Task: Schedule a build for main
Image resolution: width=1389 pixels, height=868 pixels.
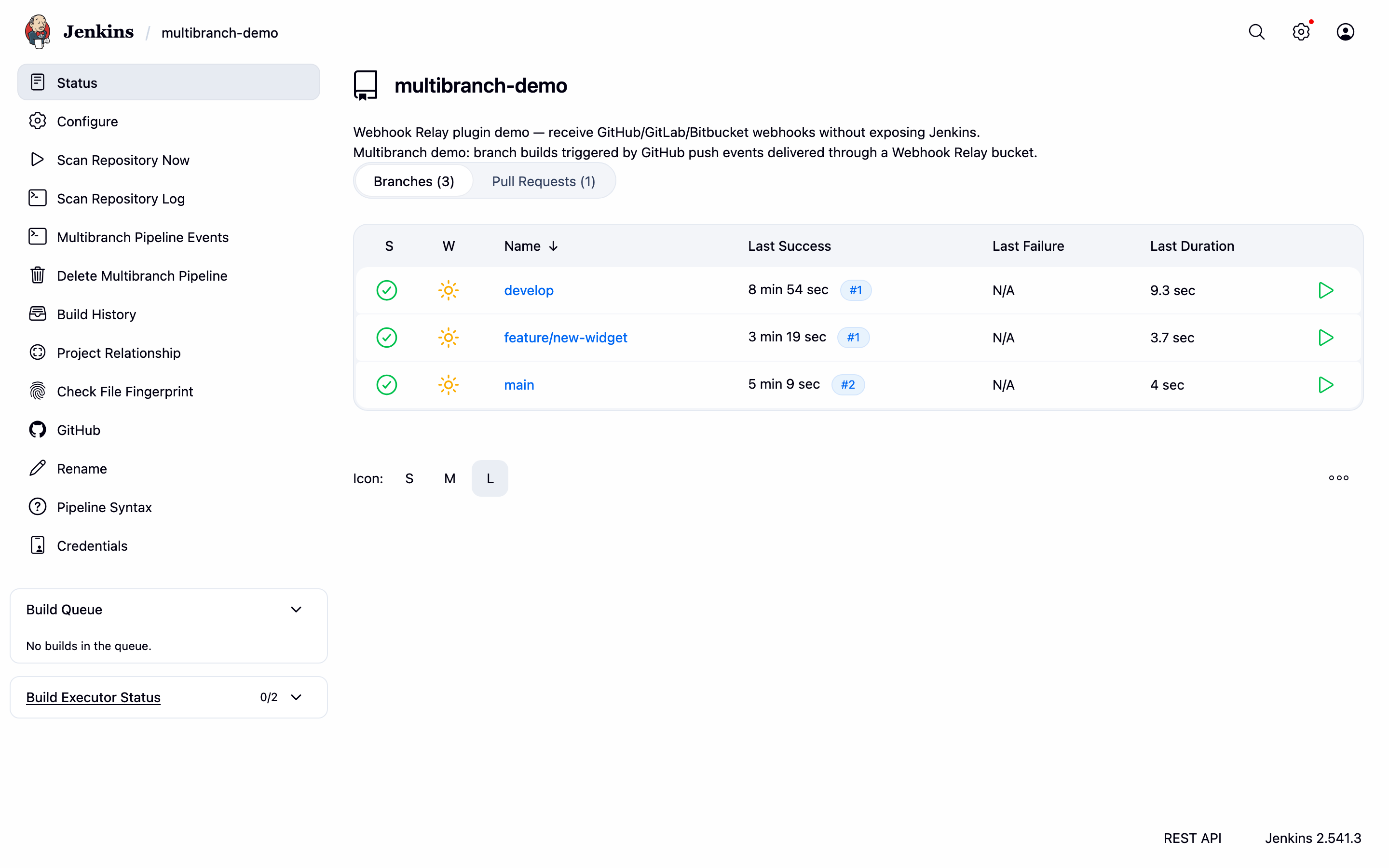Action: coord(1325,385)
